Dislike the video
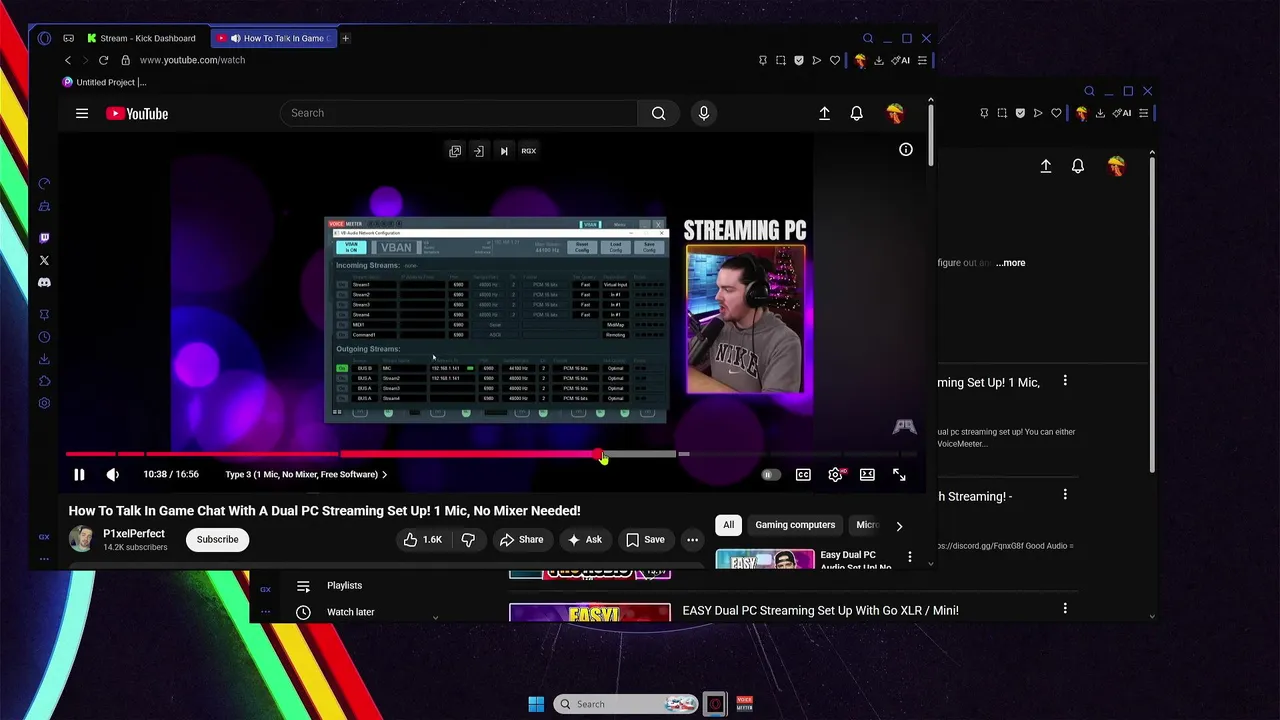The width and height of the screenshot is (1280, 720). [x=468, y=540]
